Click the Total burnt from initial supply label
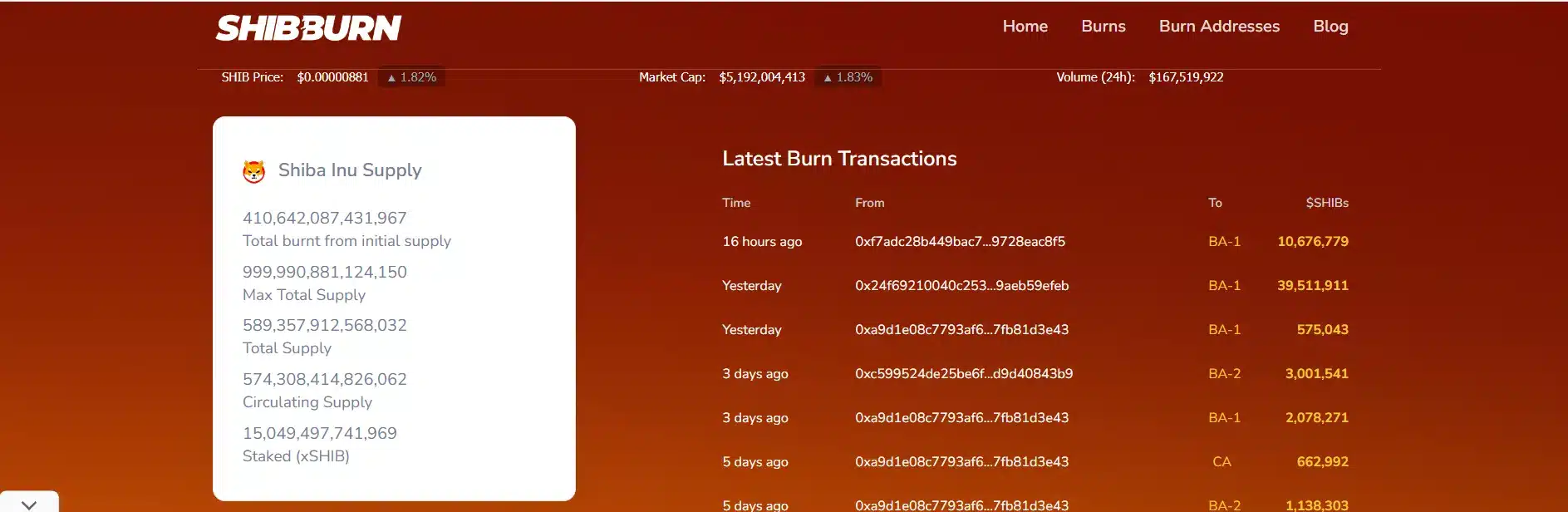1568x512 pixels. [347, 241]
